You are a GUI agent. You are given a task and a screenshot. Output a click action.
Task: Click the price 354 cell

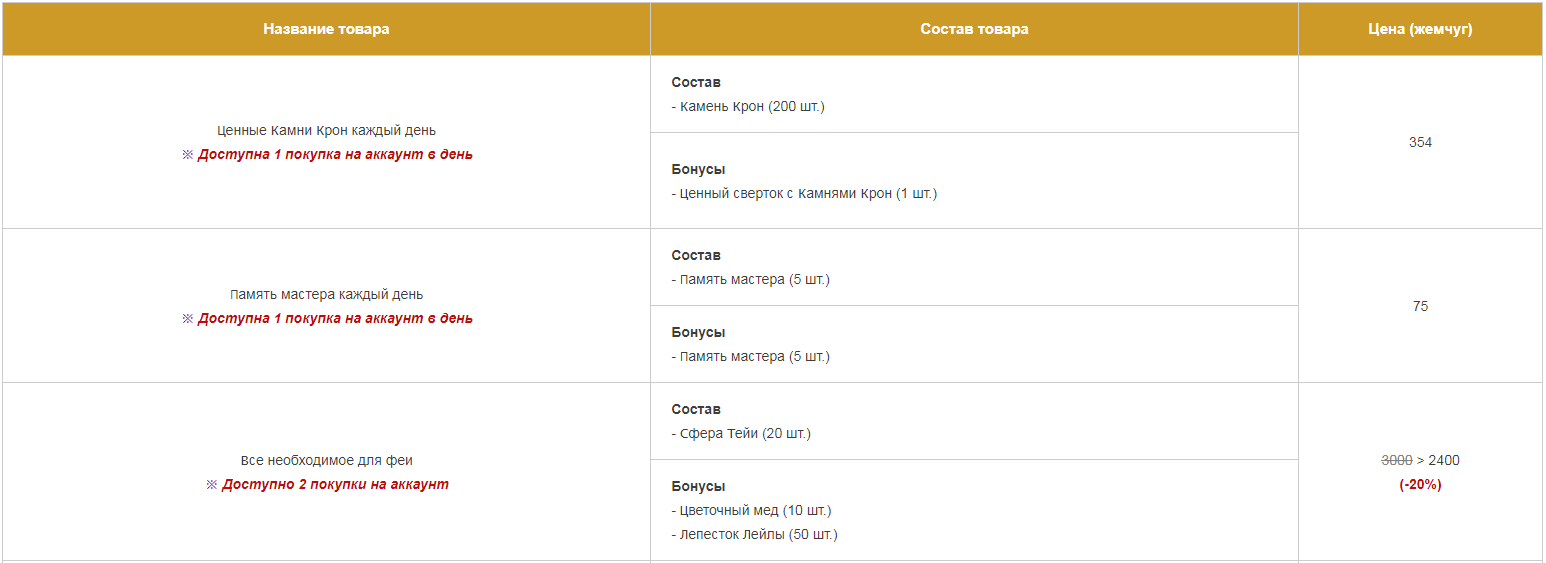[x=1420, y=142]
